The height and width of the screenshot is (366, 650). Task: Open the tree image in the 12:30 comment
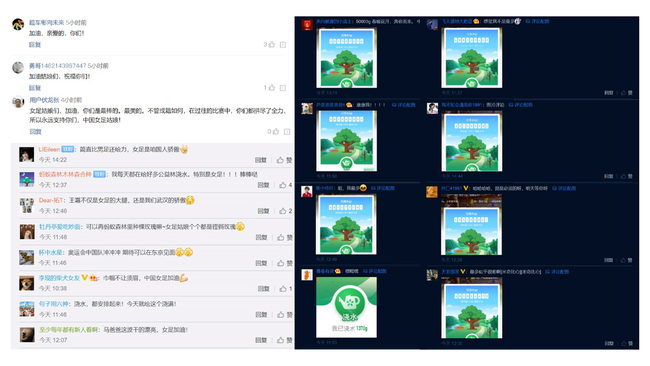coord(471,308)
